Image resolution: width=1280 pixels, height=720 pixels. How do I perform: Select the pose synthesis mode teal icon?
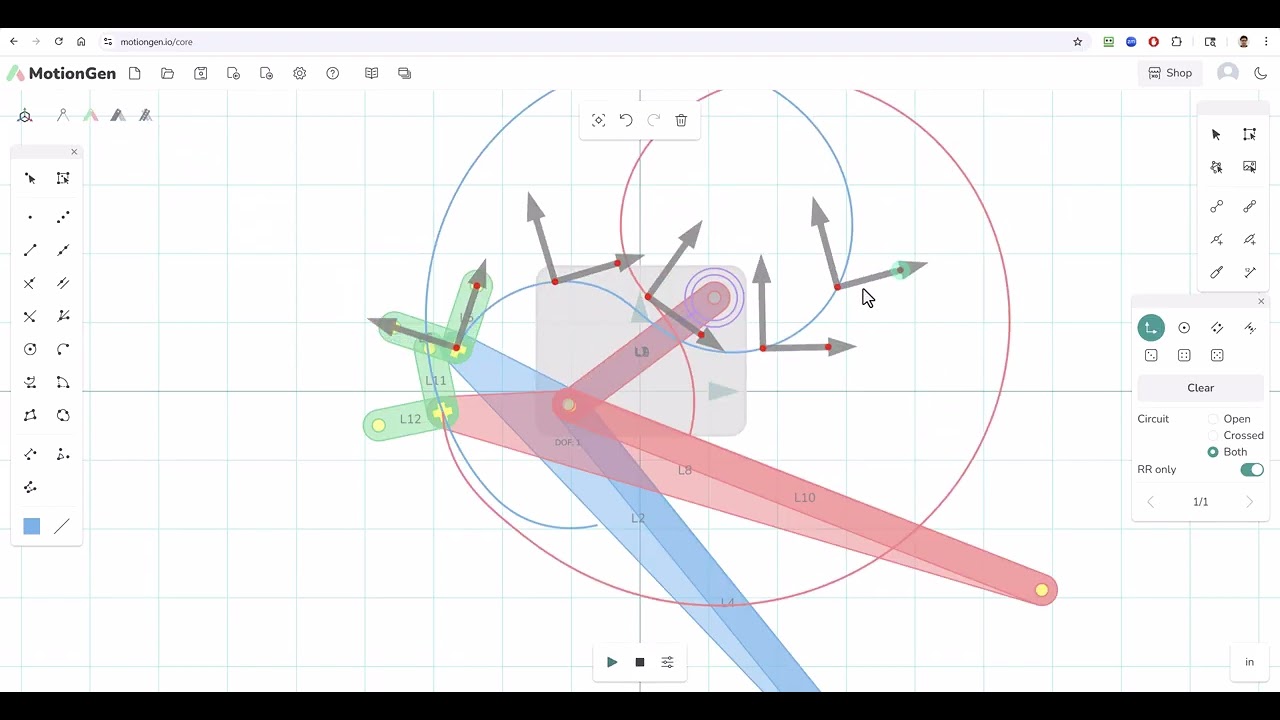tap(1151, 328)
